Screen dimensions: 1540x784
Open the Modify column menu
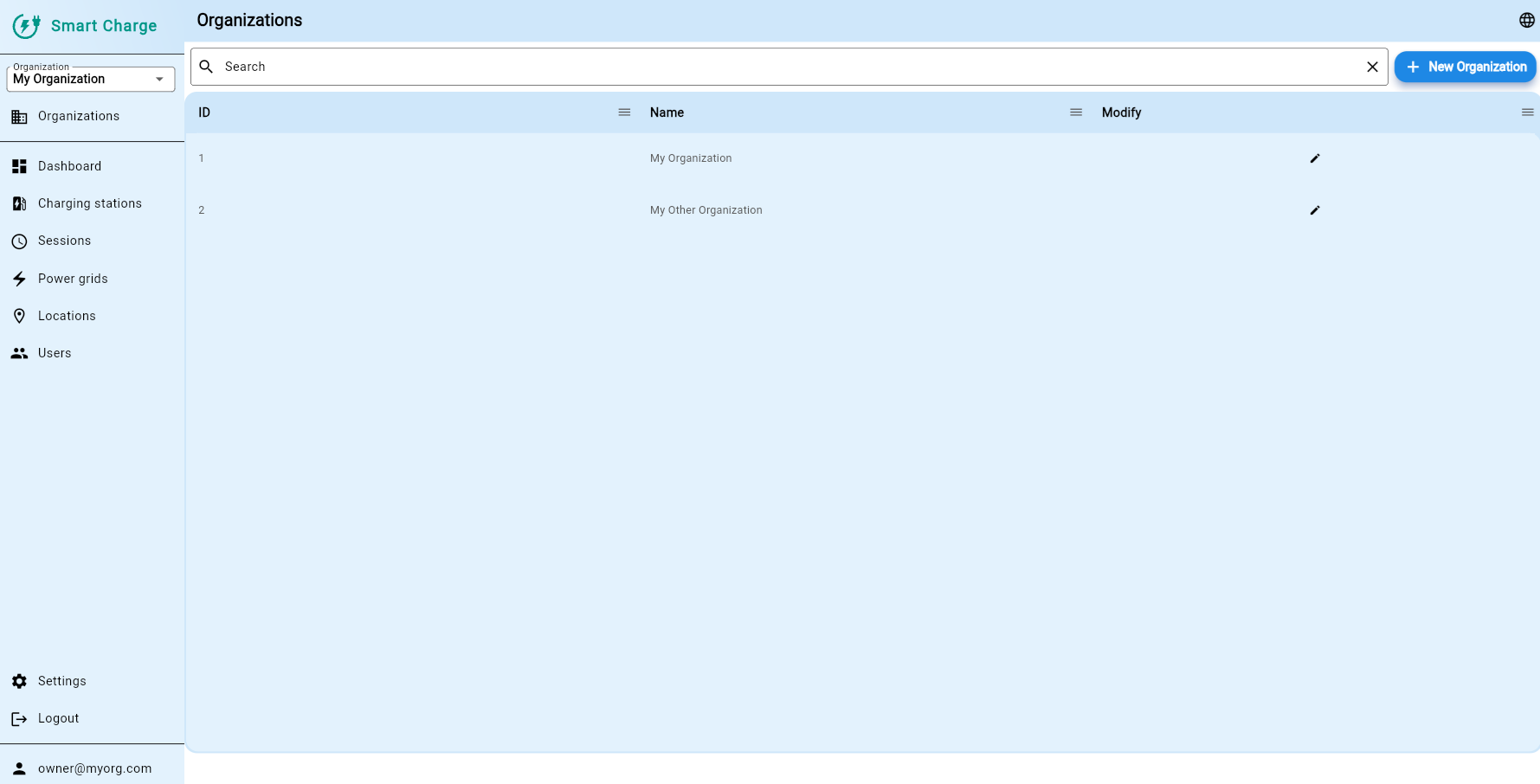pyautogui.click(x=1528, y=112)
